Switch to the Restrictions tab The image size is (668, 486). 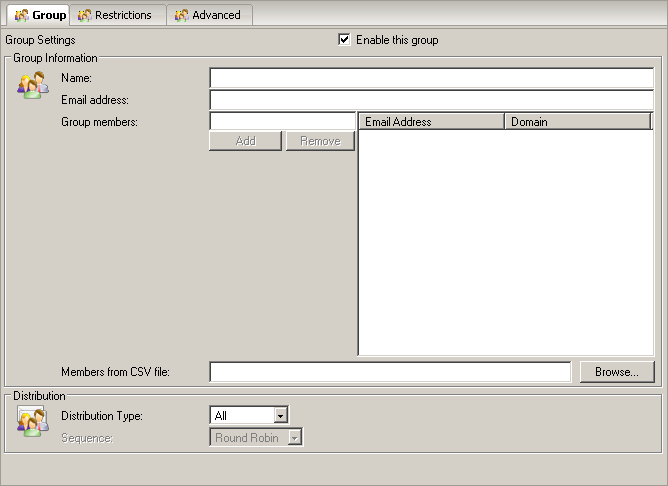click(122, 15)
